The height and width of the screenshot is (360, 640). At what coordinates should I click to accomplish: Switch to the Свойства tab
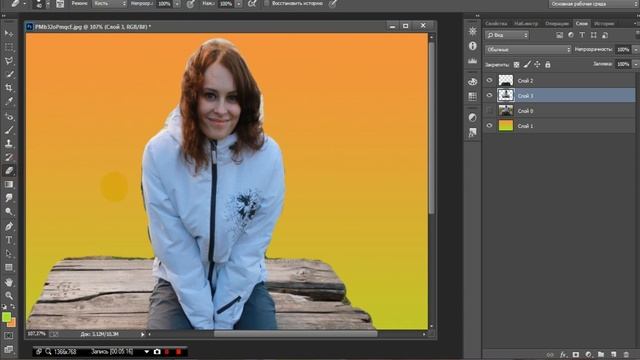coord(496,24)
